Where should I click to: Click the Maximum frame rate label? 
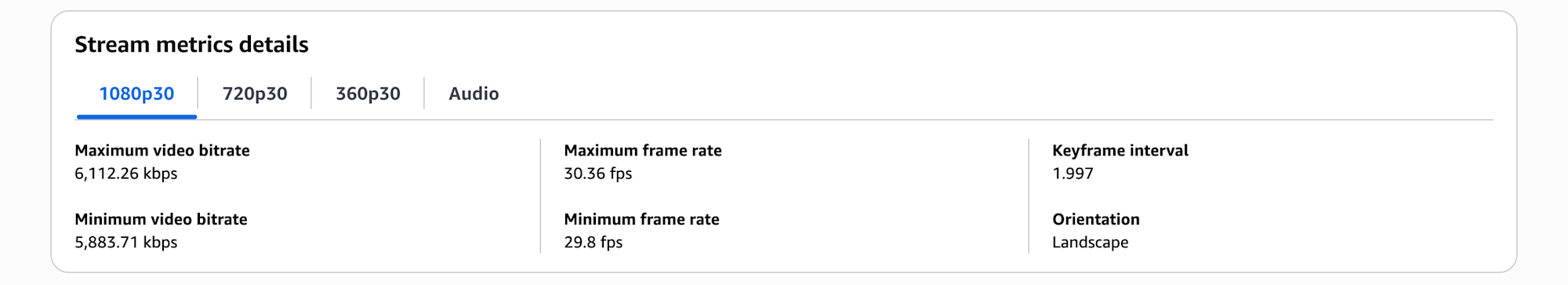point(643,150)
